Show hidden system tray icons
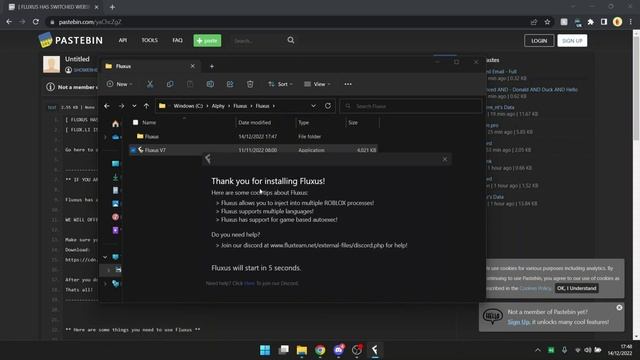The image size is (640, 360). coord(538,350)
